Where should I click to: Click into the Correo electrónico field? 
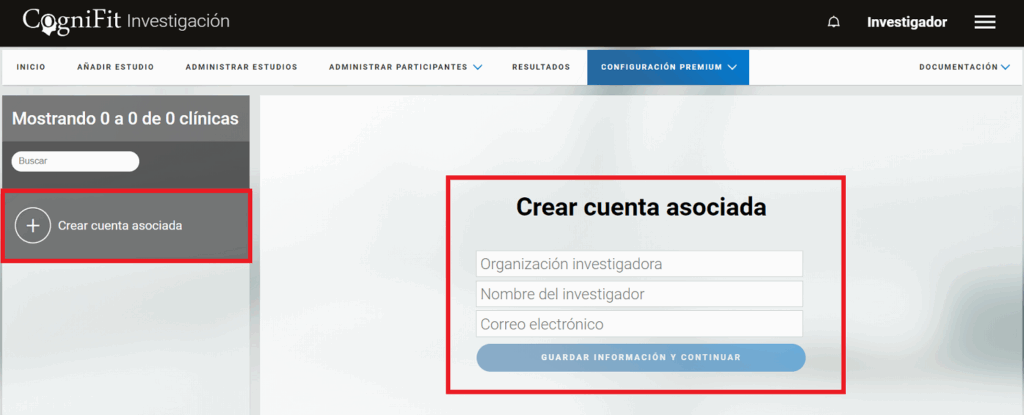click(x=639, y=324)
